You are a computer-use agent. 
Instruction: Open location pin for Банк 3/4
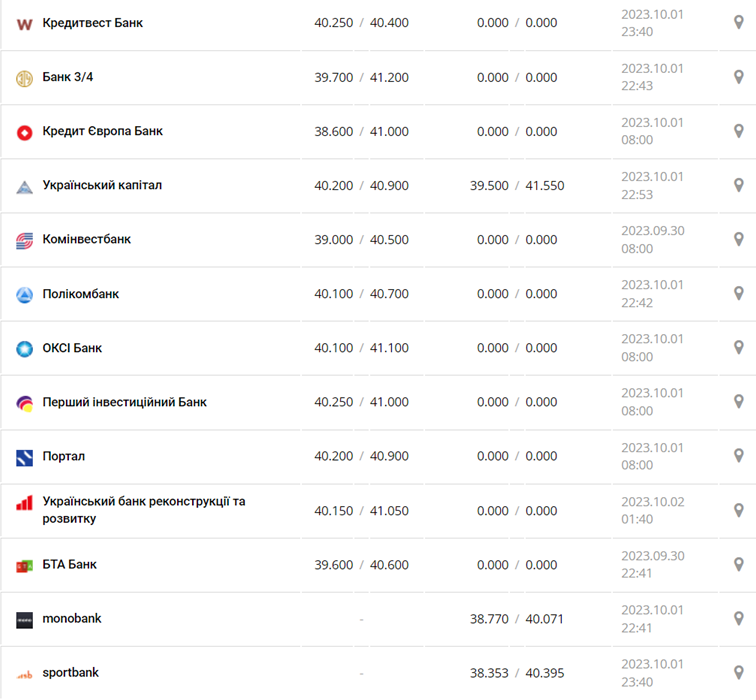click(x=739, y=77)
